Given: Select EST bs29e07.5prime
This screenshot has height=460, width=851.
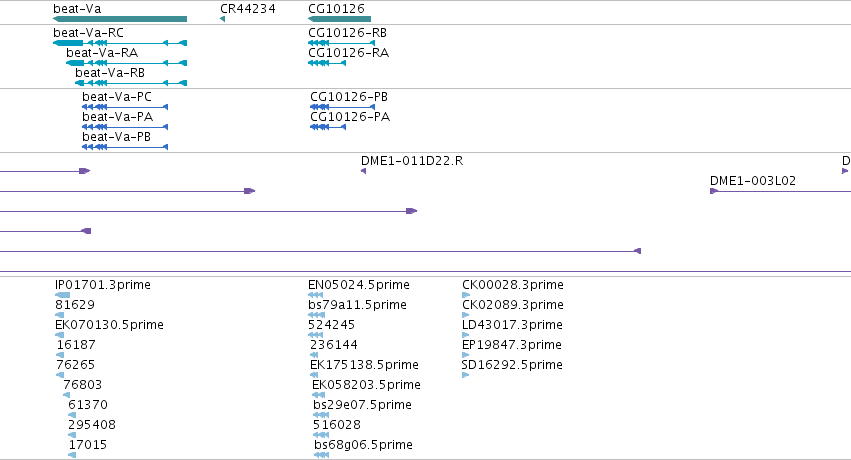Looking at the screenshot, I should coord(321,415).
